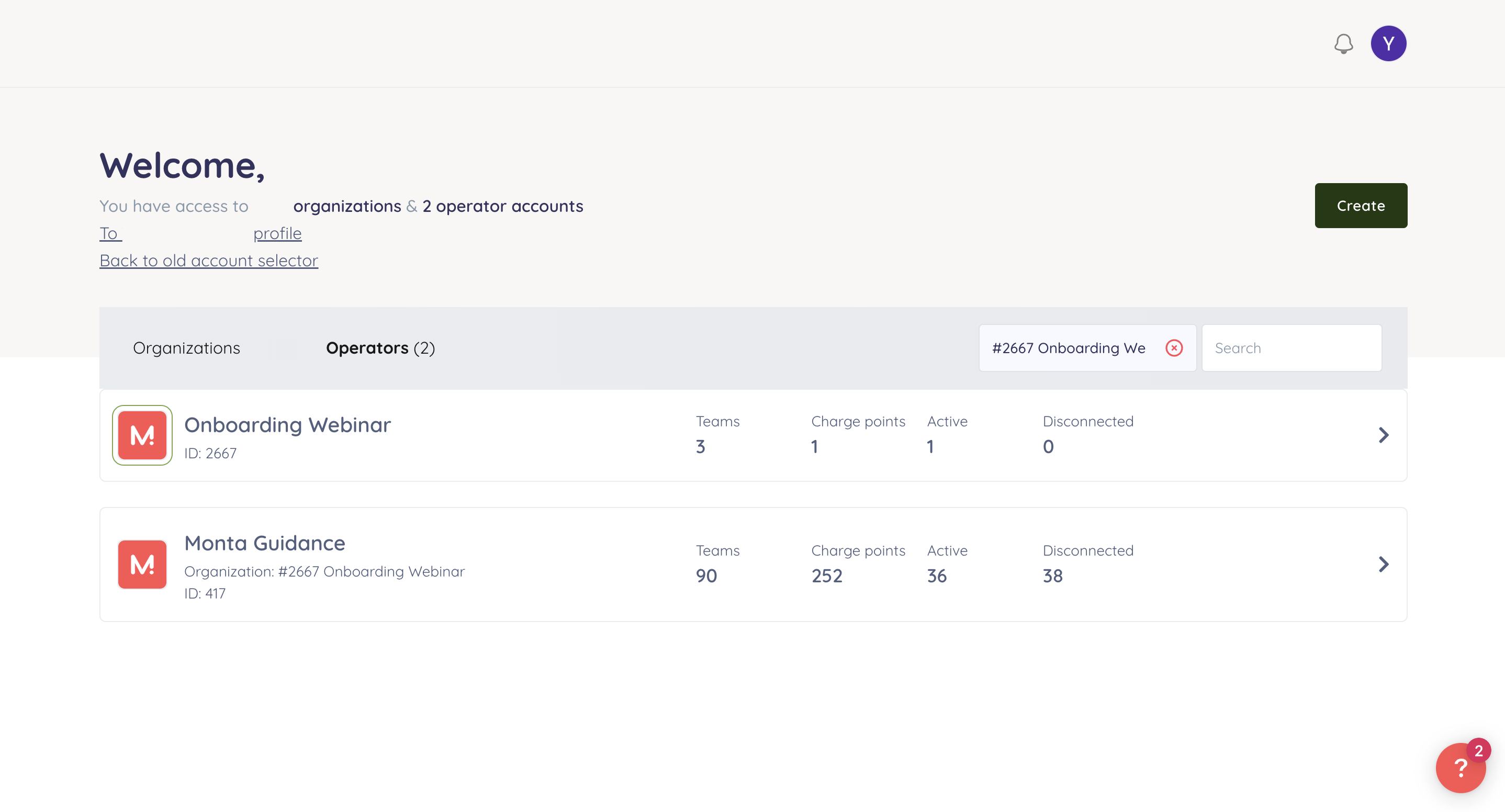Open the notifications bell
Screen dimensions: 1505x812
click(x=1343, y=44)
